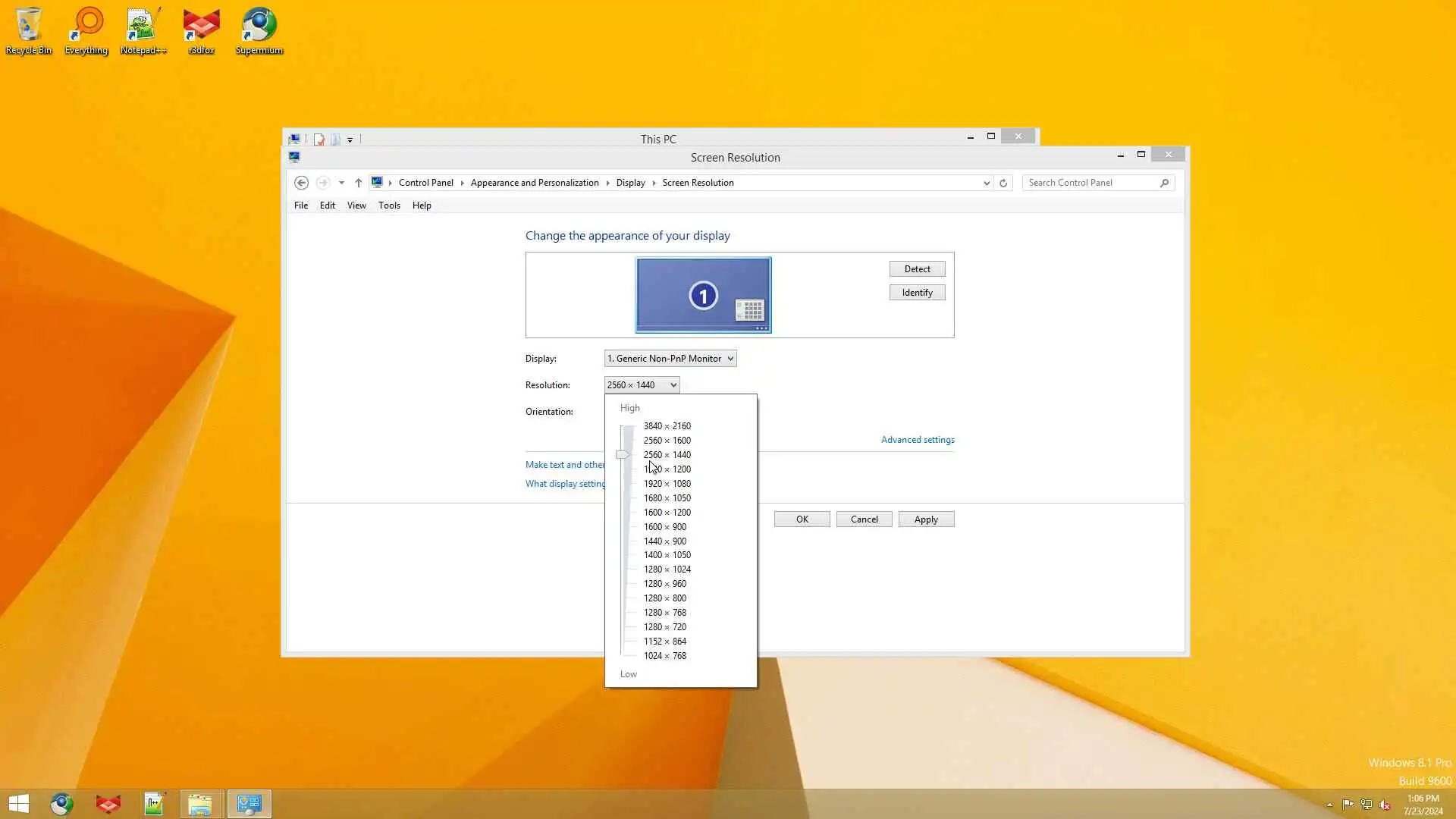Click the Up one level arrow
This screenshot has width=1456, height=819.
click(x=359, y=183)
